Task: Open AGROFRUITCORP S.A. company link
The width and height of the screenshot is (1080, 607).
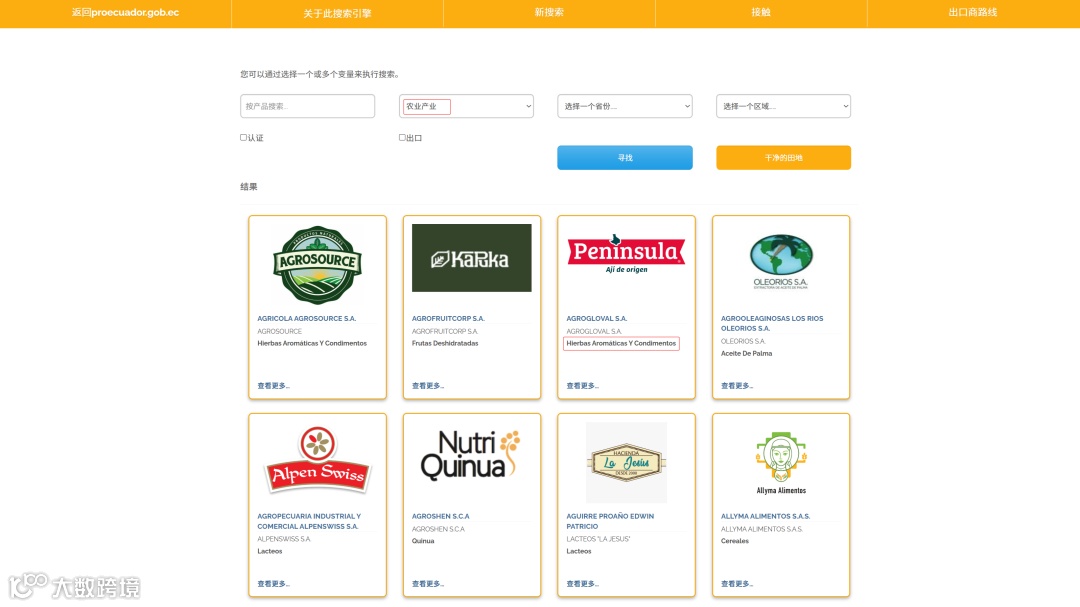Action: coord(448,318)
